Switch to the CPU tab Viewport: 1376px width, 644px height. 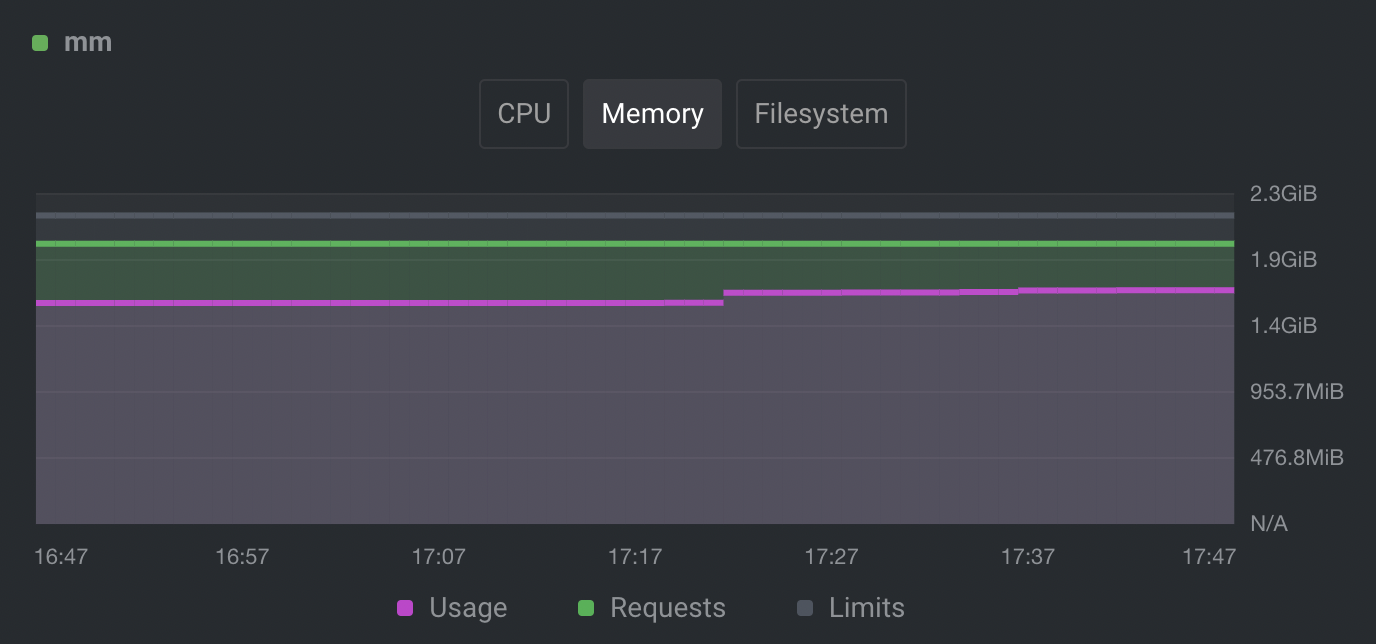point(523,113)
